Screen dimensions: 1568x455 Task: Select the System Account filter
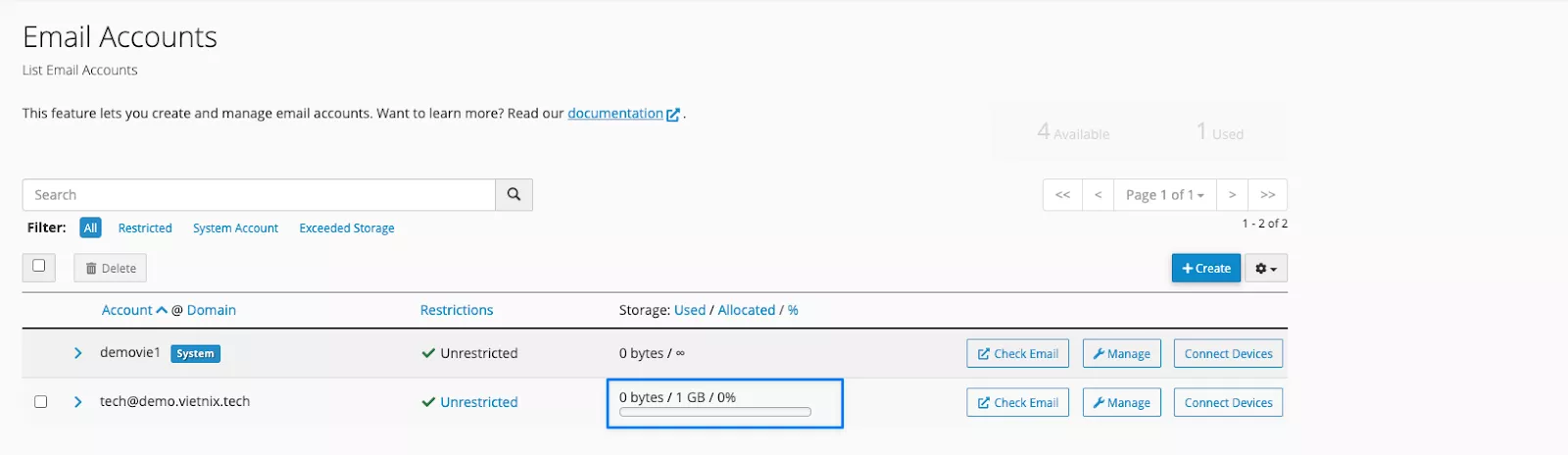click(x=235, y=228)
